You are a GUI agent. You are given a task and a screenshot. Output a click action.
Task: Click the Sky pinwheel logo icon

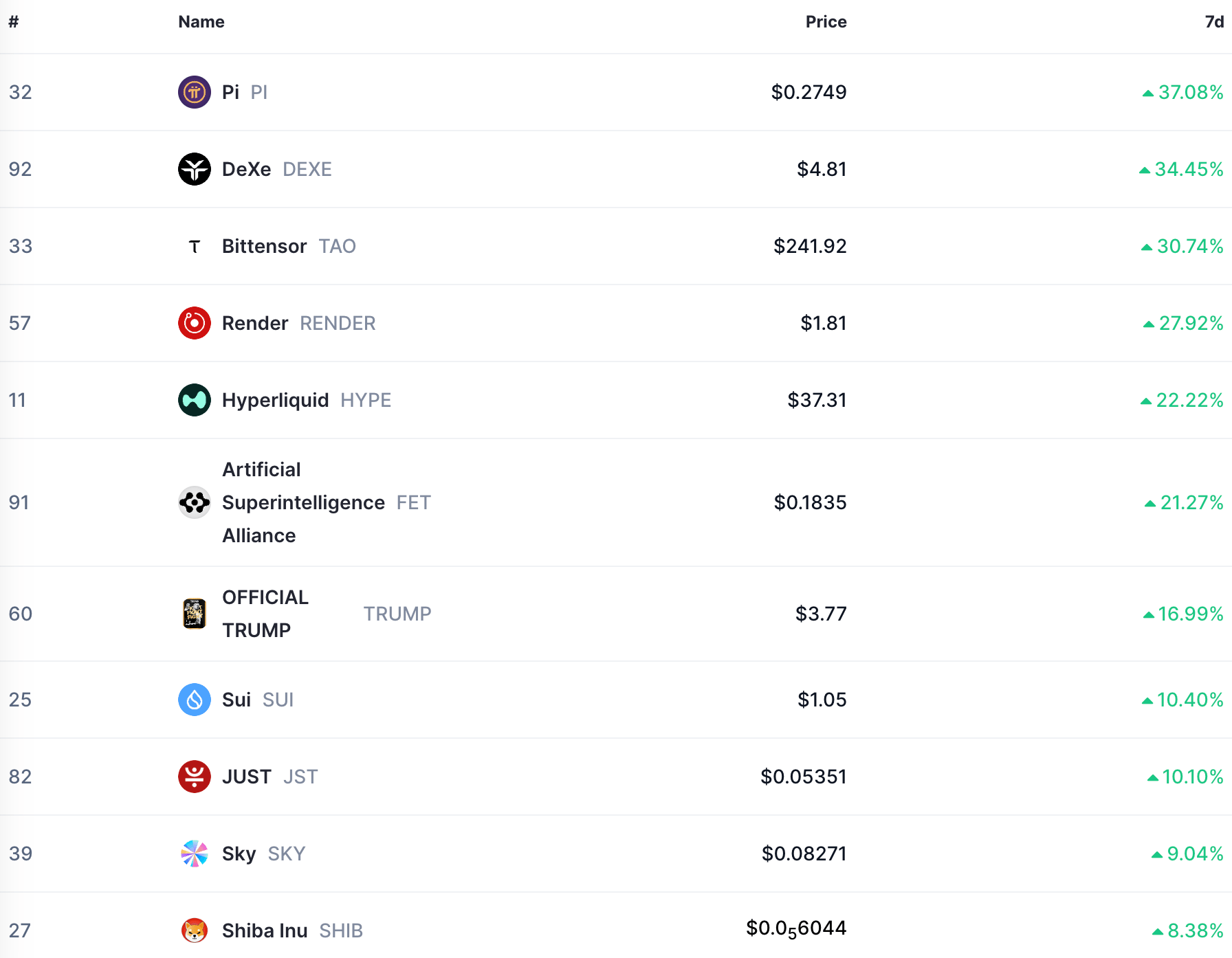point(195,854)
